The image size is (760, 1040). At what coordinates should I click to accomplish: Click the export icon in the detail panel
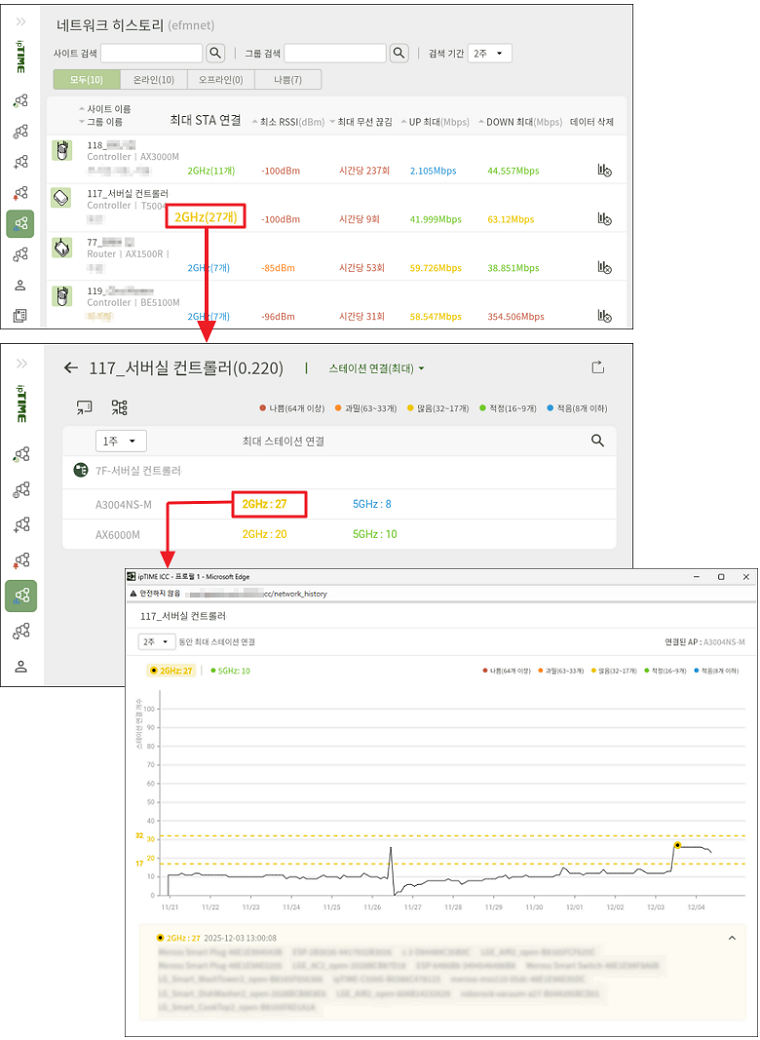point(598,368)
